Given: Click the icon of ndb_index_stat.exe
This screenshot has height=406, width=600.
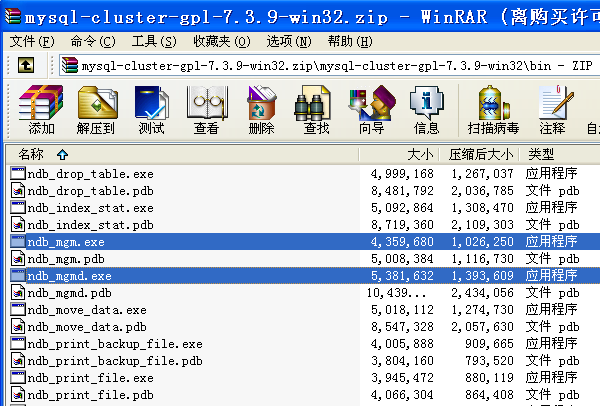Looking at the screenshot, I should (x=18, y=207).
